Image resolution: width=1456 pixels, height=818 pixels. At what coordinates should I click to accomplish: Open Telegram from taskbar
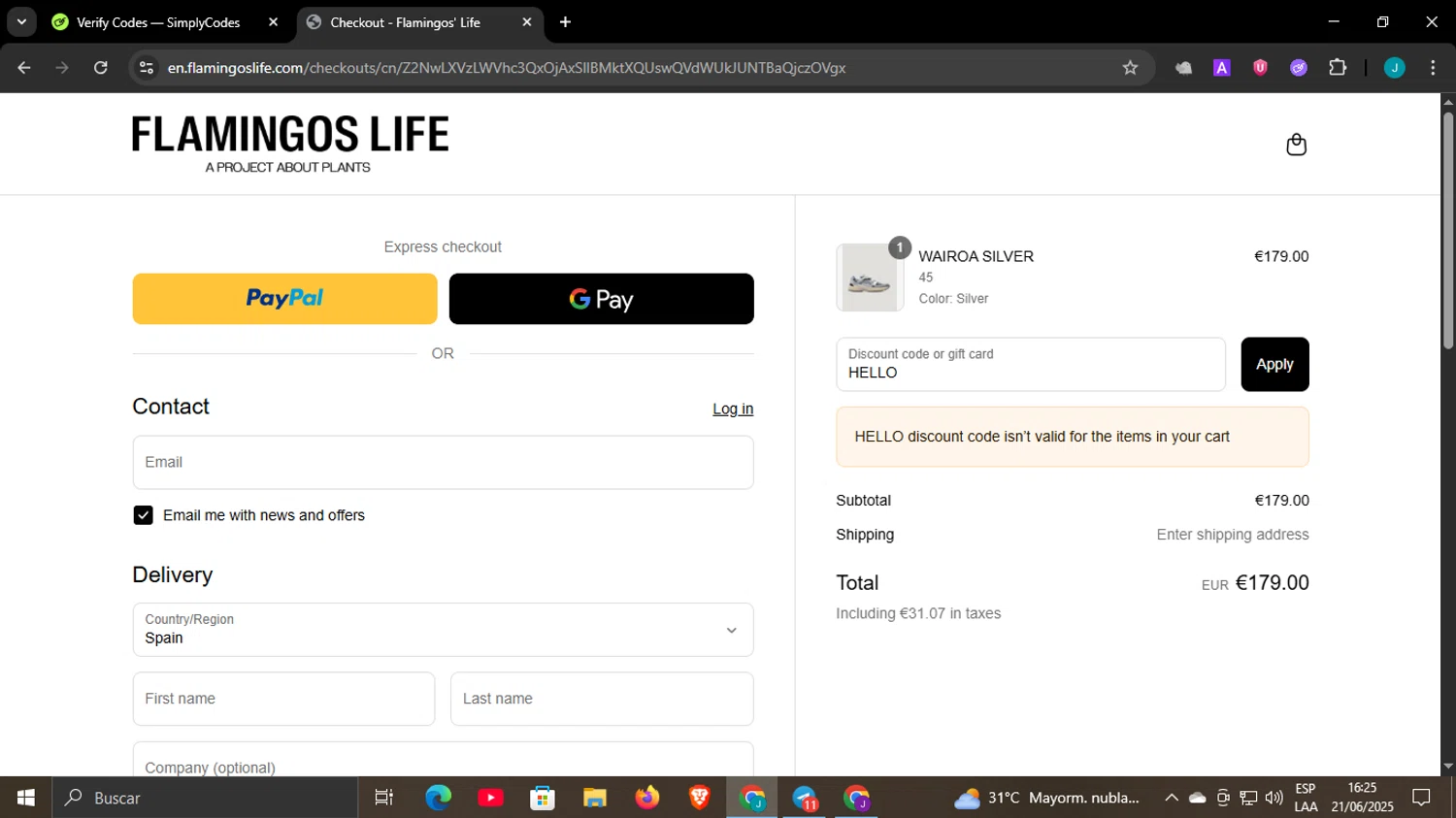pyautogui.click(x=805, y=798)
